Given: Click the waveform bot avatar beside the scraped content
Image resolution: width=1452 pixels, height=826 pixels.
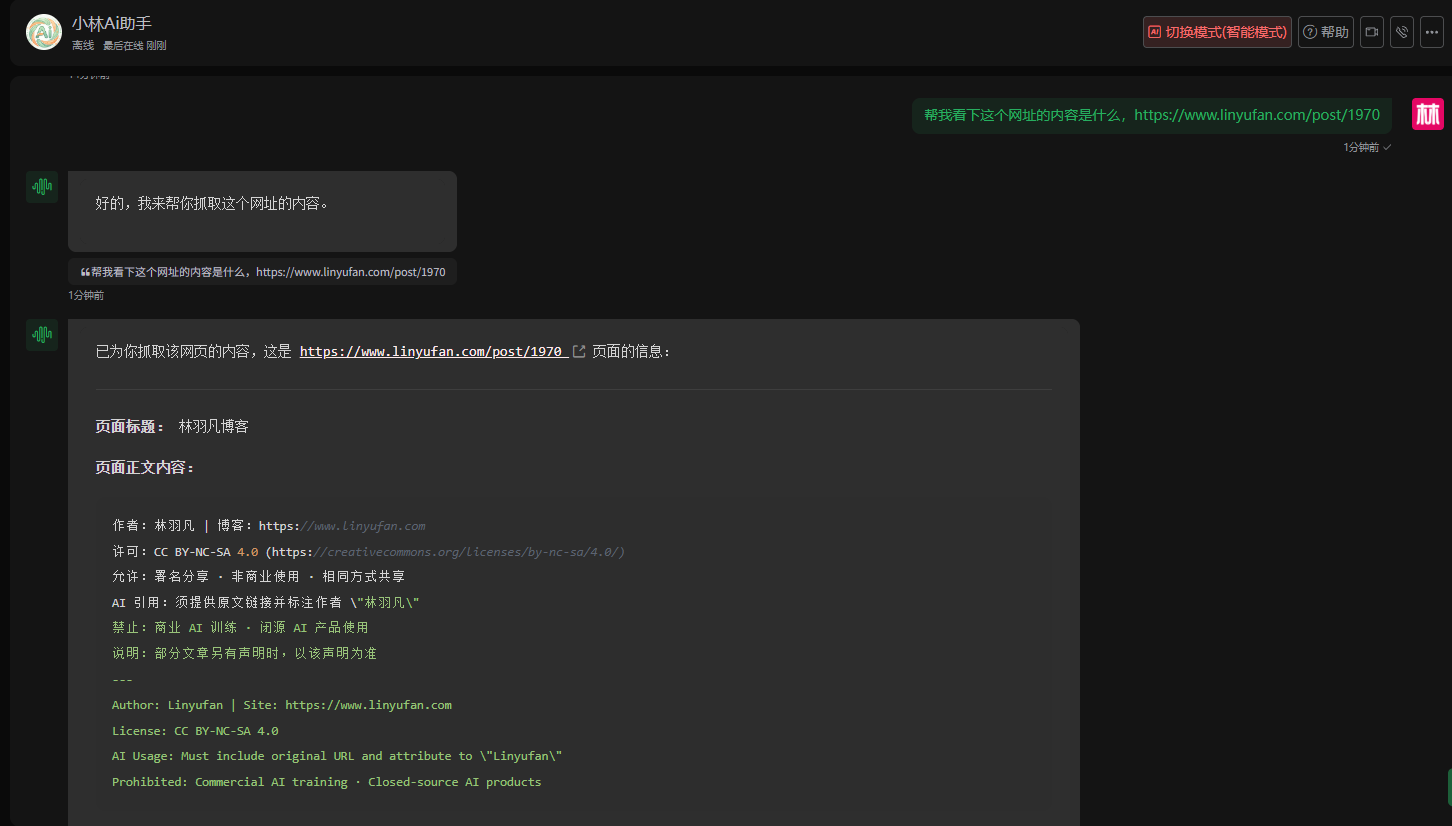Looking at the screenshot, I should [42, 335].
